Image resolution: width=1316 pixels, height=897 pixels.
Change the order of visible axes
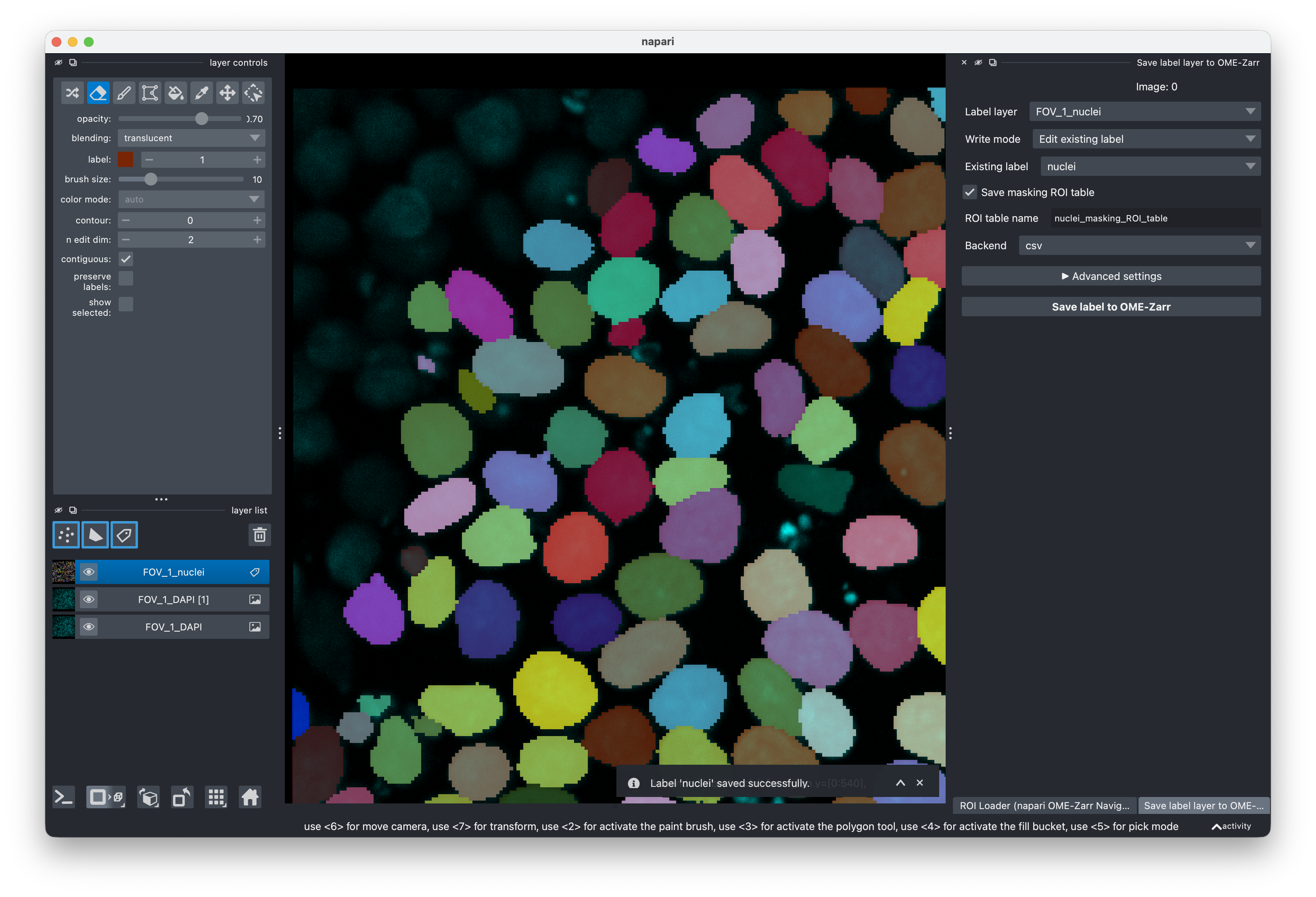pos(148,797)
